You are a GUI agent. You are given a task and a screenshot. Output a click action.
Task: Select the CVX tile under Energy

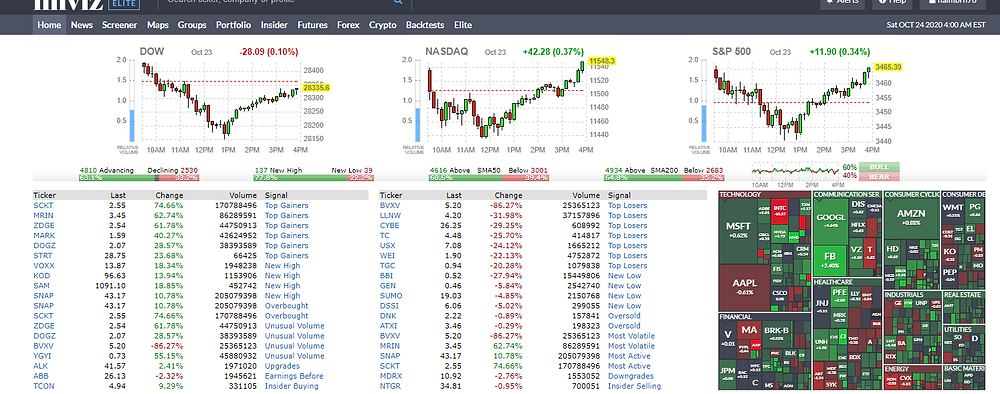906,381
